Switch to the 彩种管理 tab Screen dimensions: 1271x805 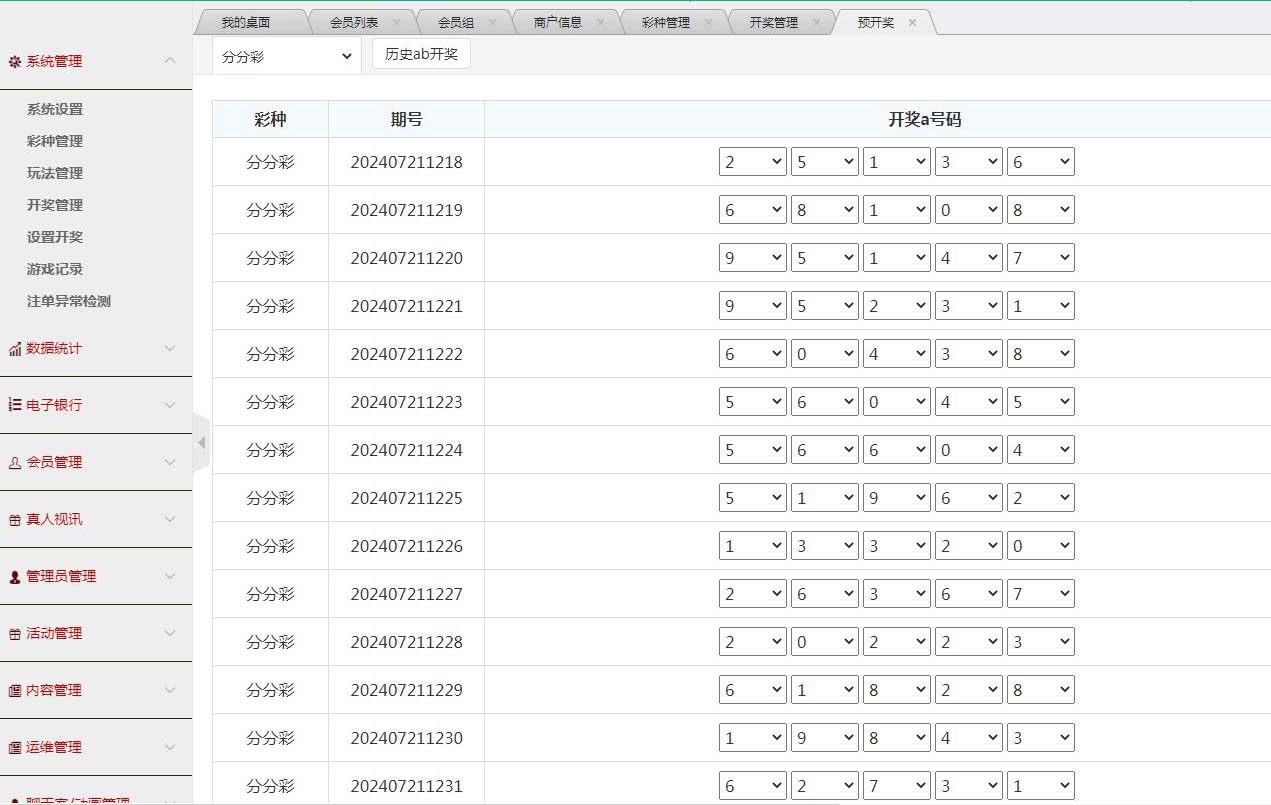pyautogui.click(x=666, y=22)
